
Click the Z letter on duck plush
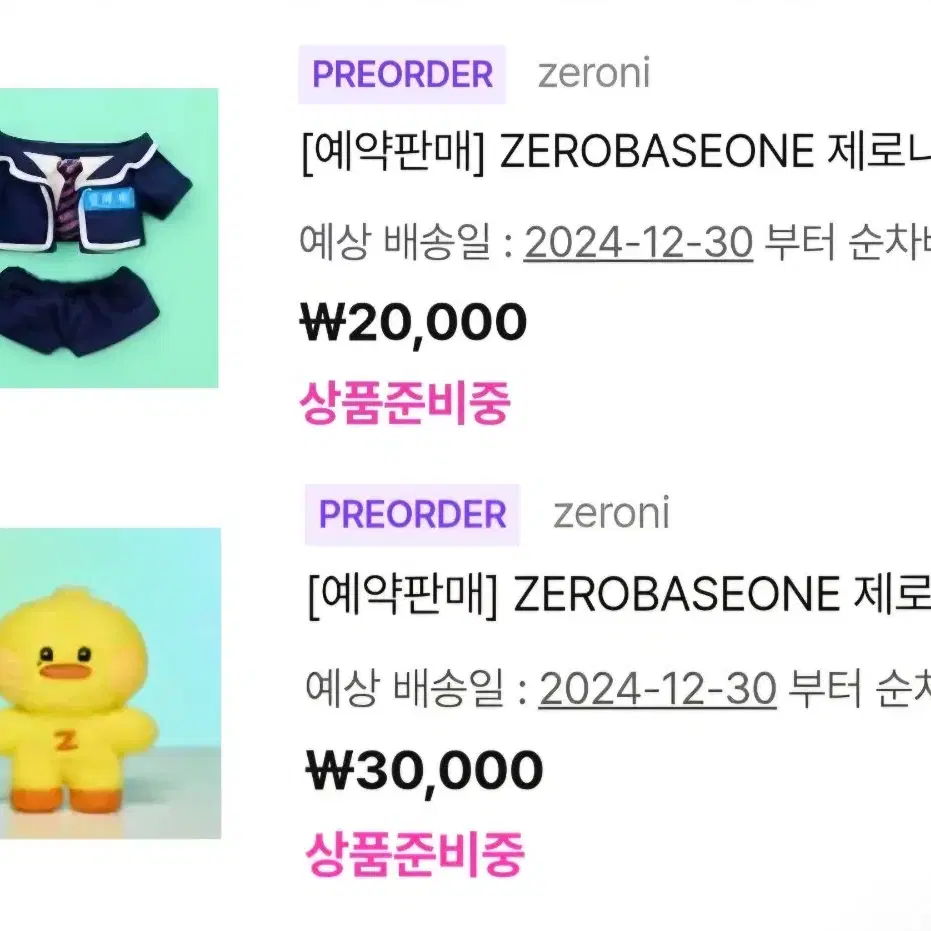click(x=65, y=741)
